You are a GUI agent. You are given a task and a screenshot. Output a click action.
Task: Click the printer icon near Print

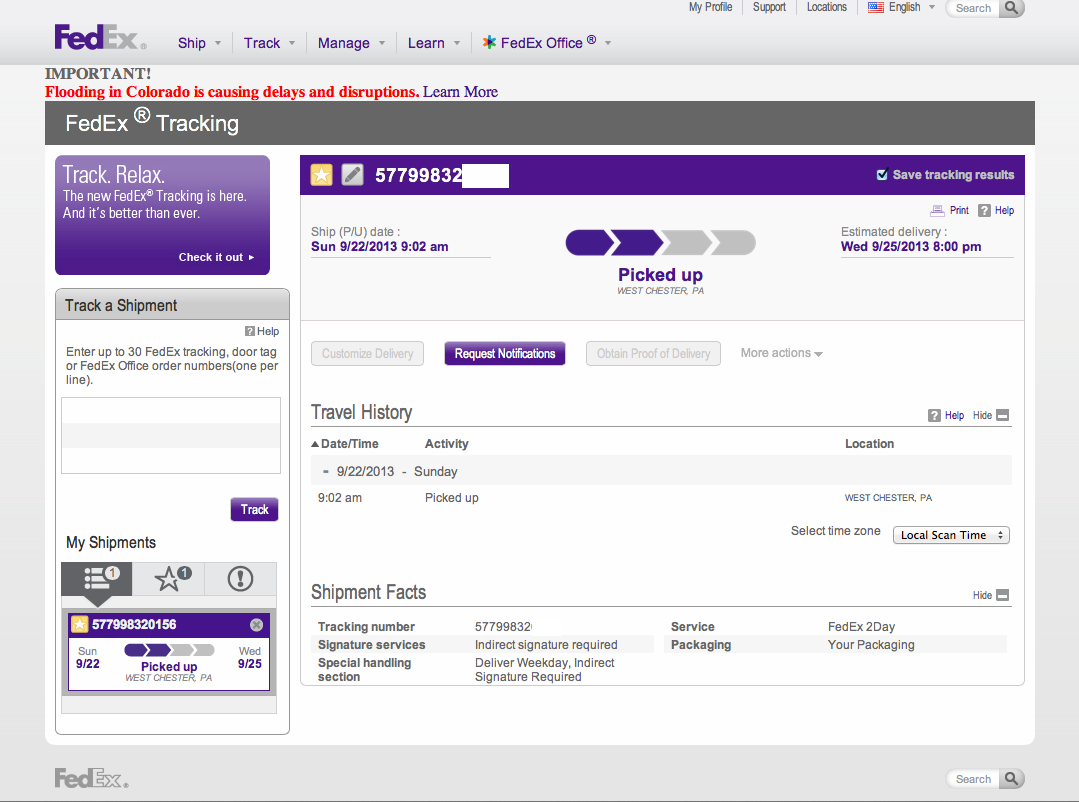[x=937, y=211]
